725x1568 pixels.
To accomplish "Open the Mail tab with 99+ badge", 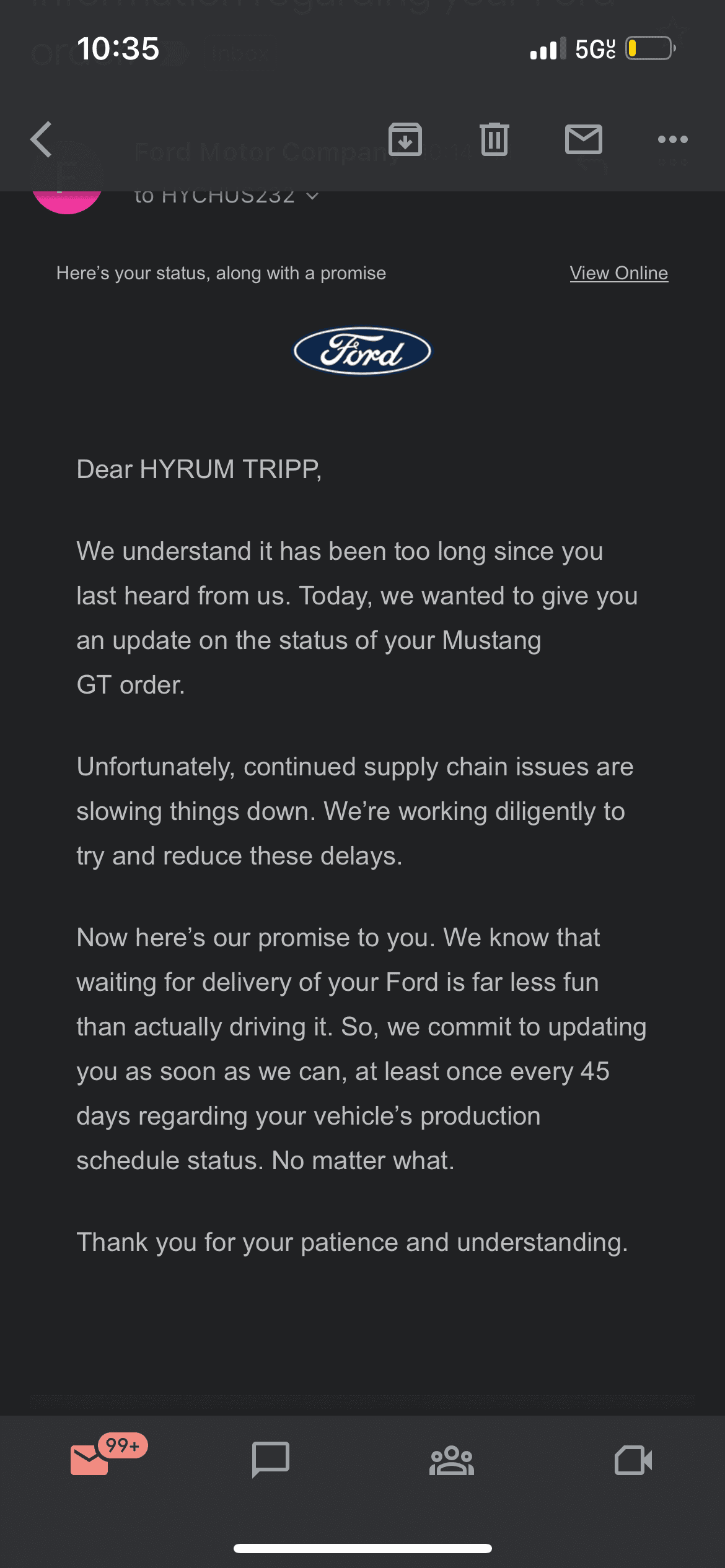I will pyautogui.click(x=90, y=1460).
